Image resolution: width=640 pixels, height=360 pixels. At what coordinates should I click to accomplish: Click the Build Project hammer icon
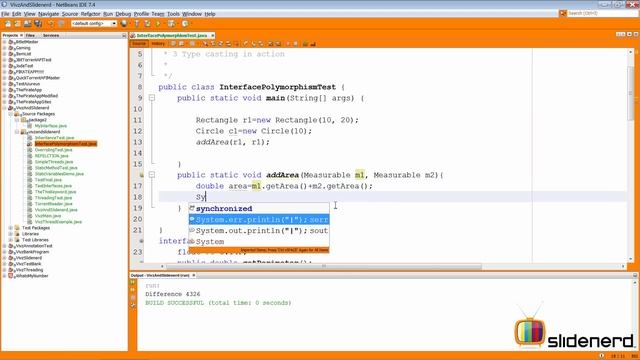[137, 24]
